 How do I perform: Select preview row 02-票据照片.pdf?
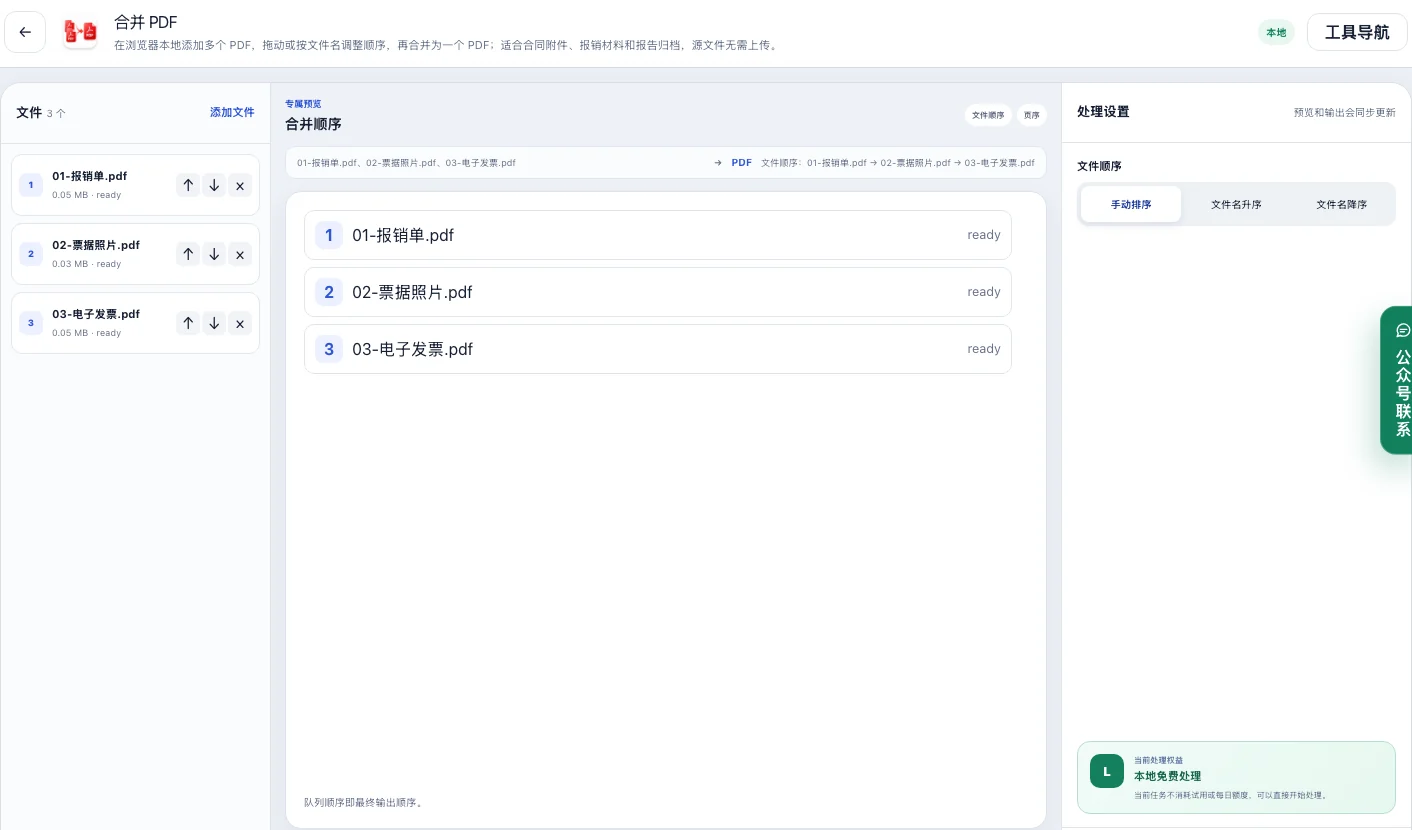click(x=658, y=292)
